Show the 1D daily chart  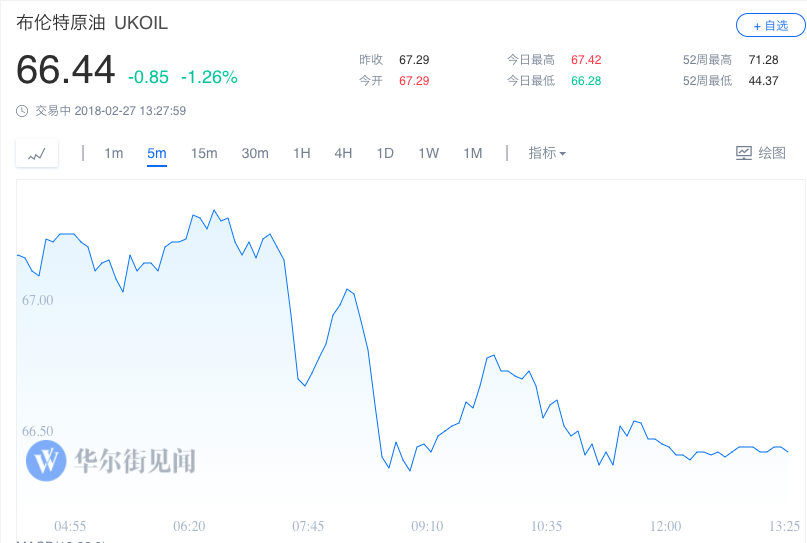click(385, 153)
